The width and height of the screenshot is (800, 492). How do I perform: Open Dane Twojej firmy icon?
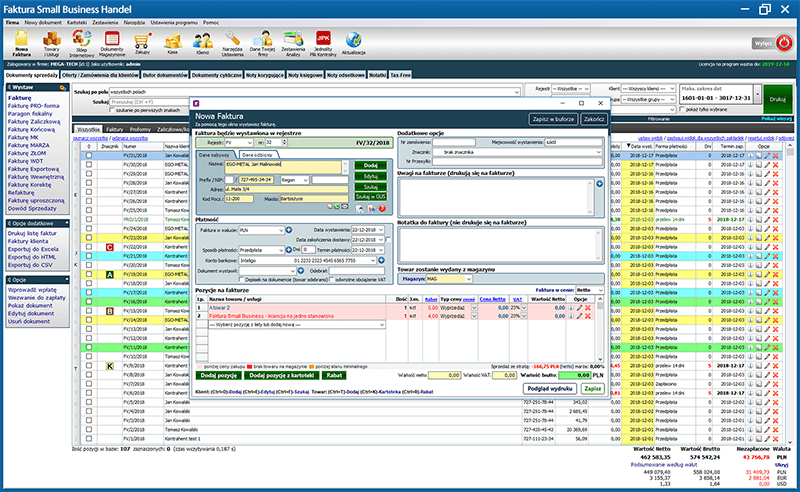[x=262, y=43]
